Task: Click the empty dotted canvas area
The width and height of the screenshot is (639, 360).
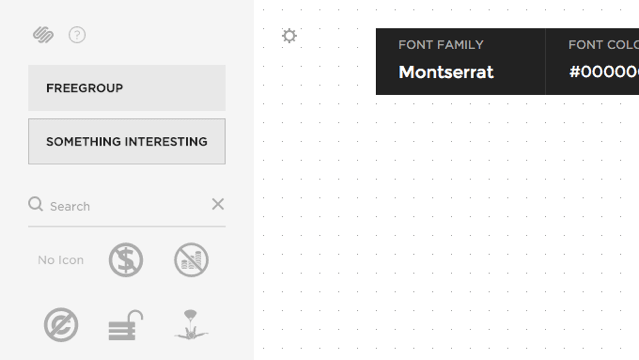Action: (446, 228)
